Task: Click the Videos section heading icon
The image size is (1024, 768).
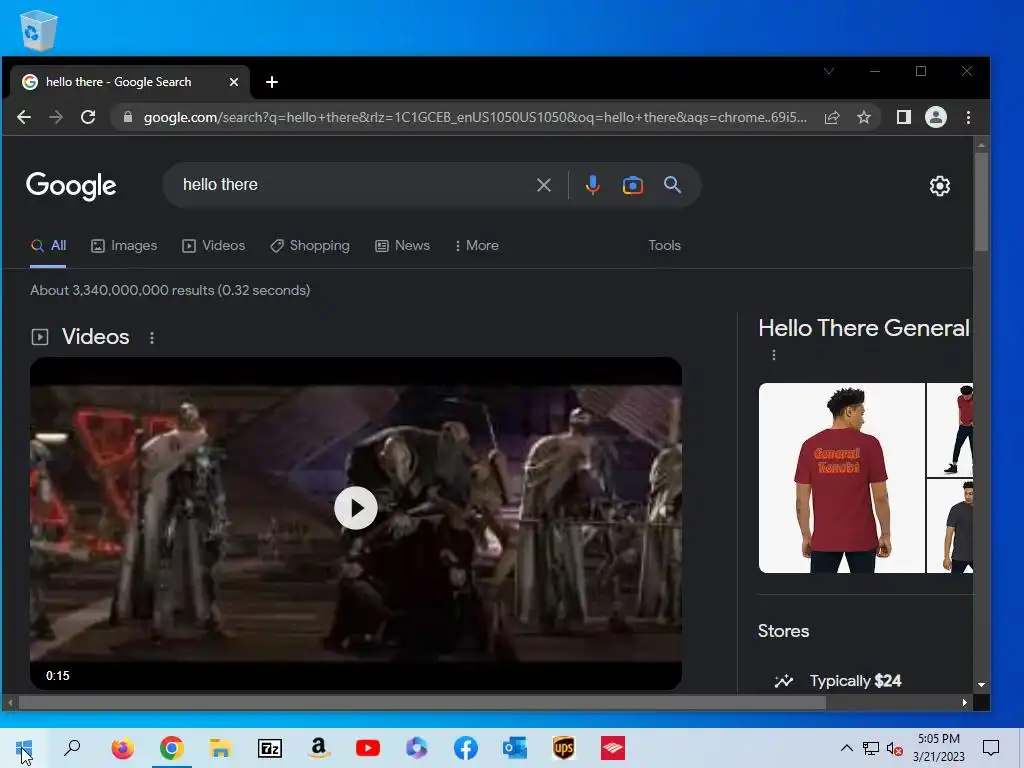Action: coord(40,337)
